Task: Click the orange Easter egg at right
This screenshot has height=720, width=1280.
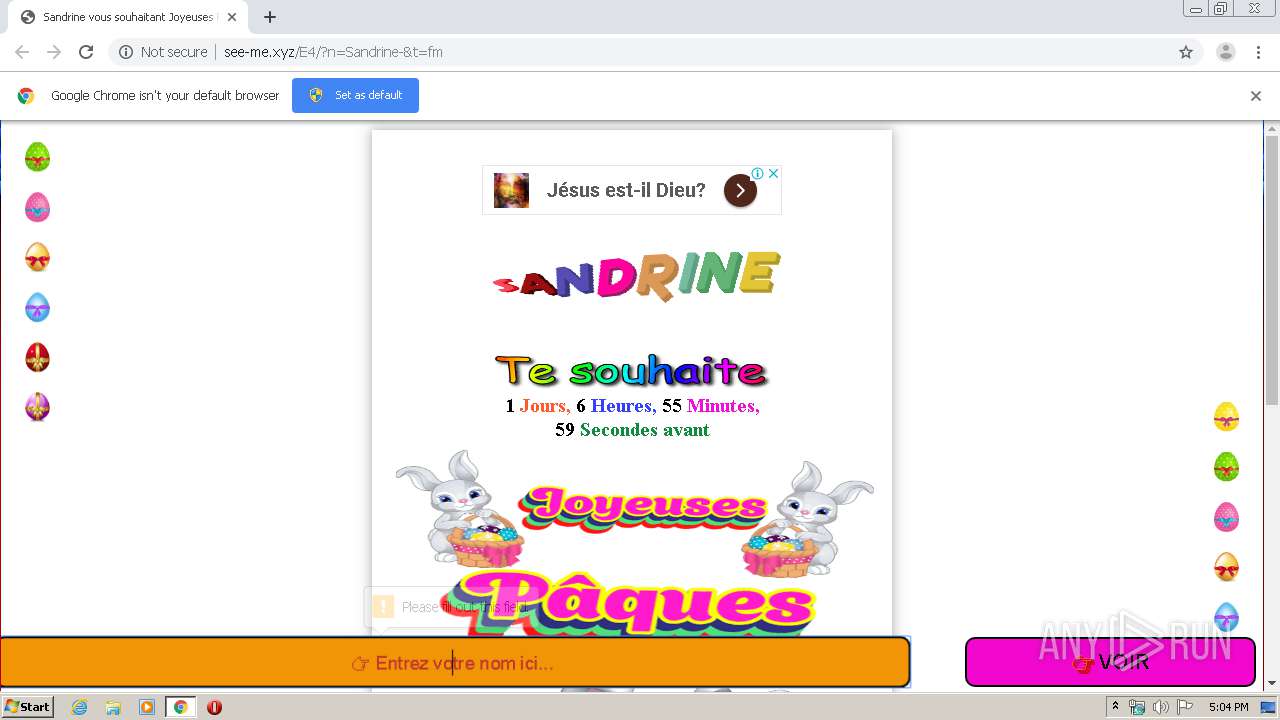Action: click(1226, 567)
